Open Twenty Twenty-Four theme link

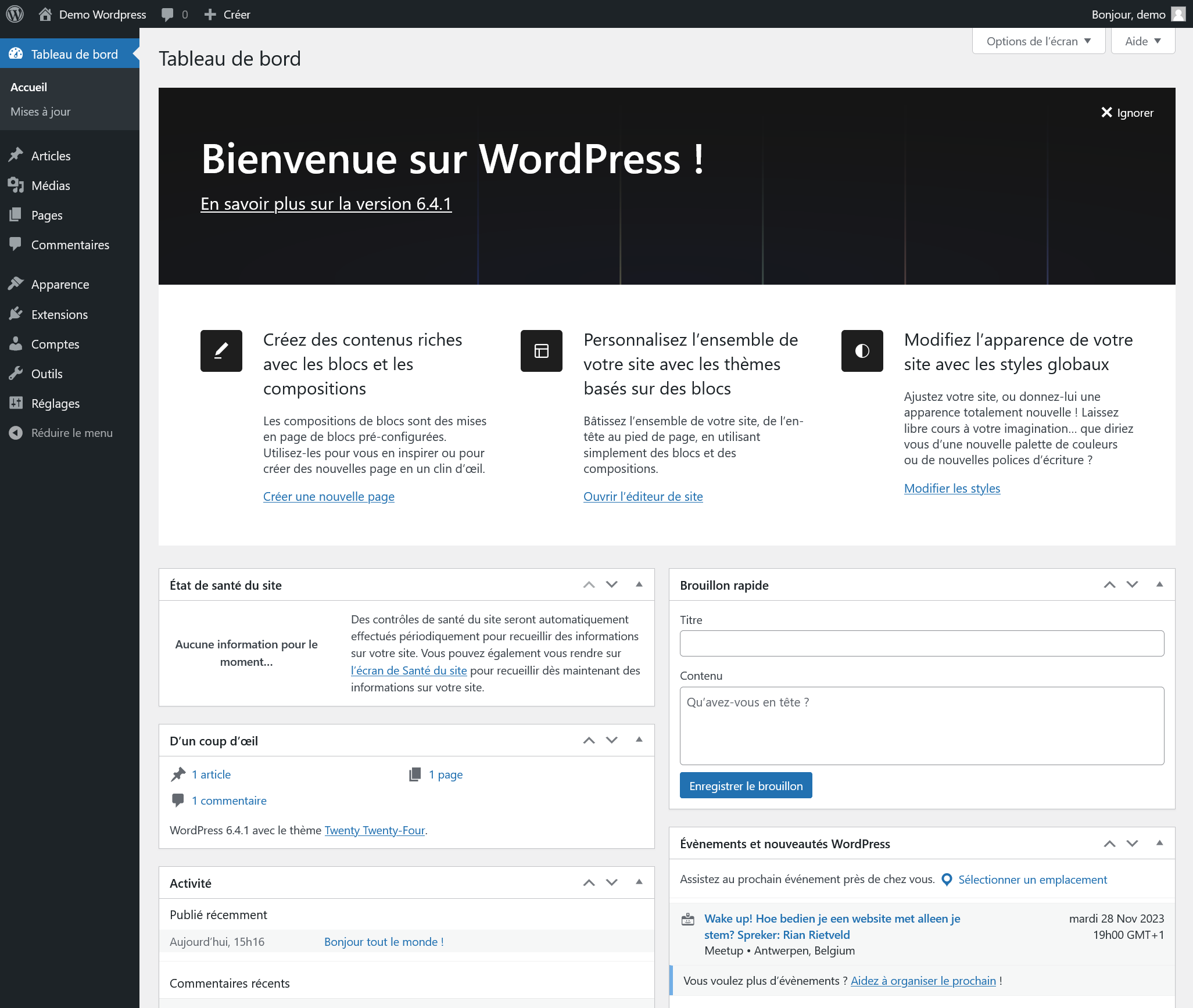coord(375,830)
